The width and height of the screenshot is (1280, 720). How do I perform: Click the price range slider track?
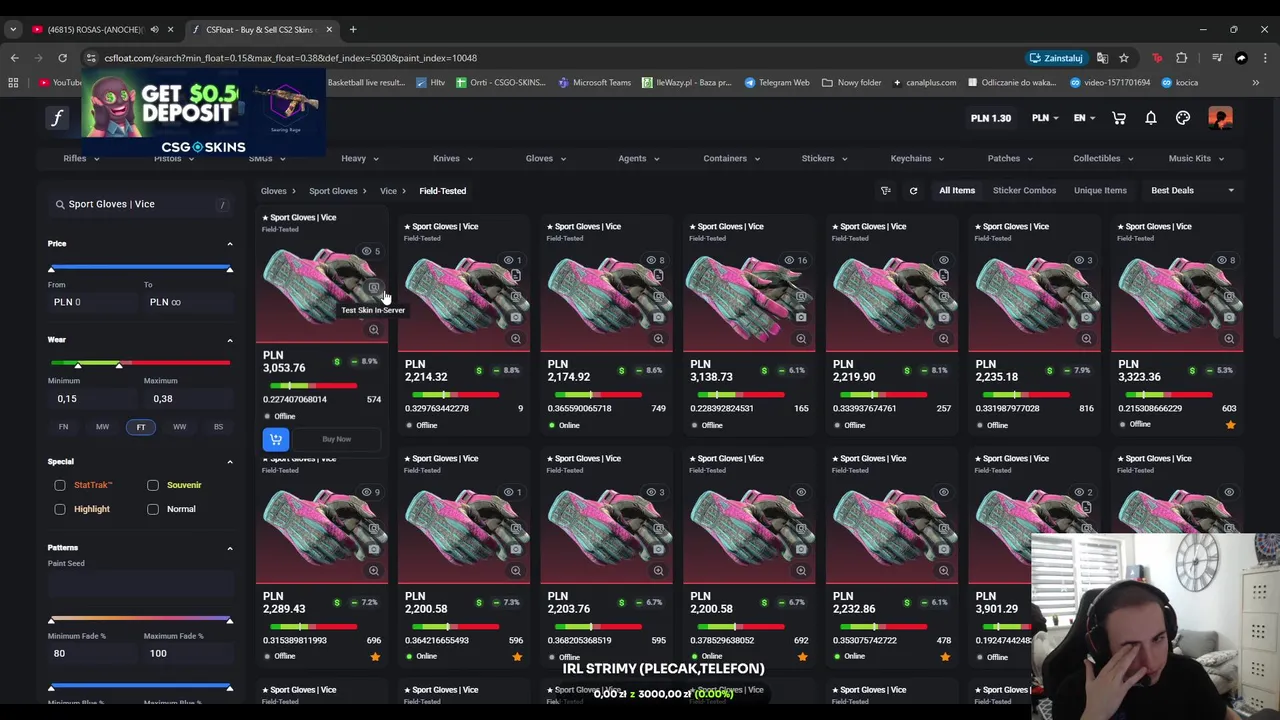tap(140, 268)
